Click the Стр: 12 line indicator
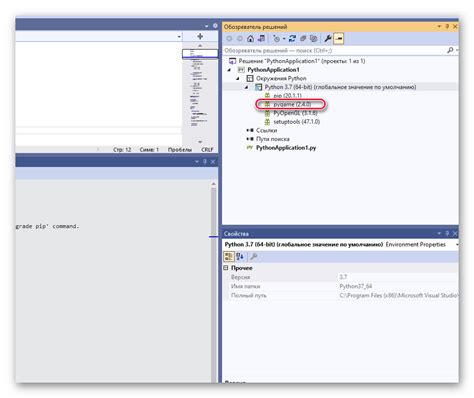Screen dimensions: 474x398 point(122,150)
